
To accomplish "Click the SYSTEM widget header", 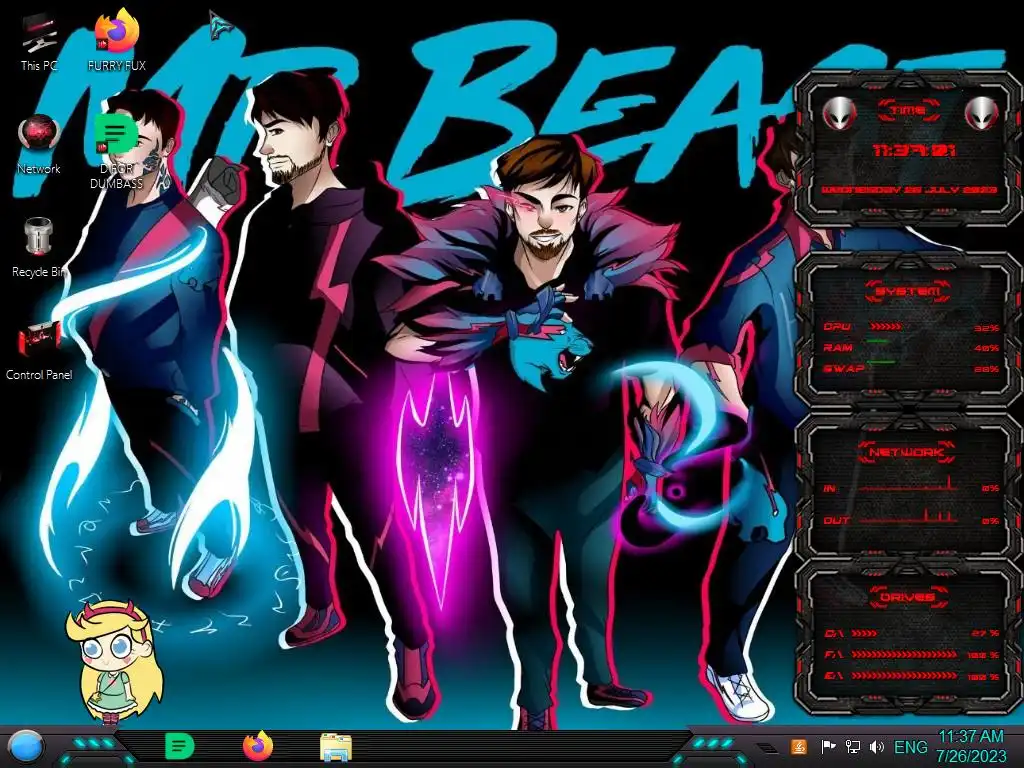I will pyautogui.click(x=907, y=291).
